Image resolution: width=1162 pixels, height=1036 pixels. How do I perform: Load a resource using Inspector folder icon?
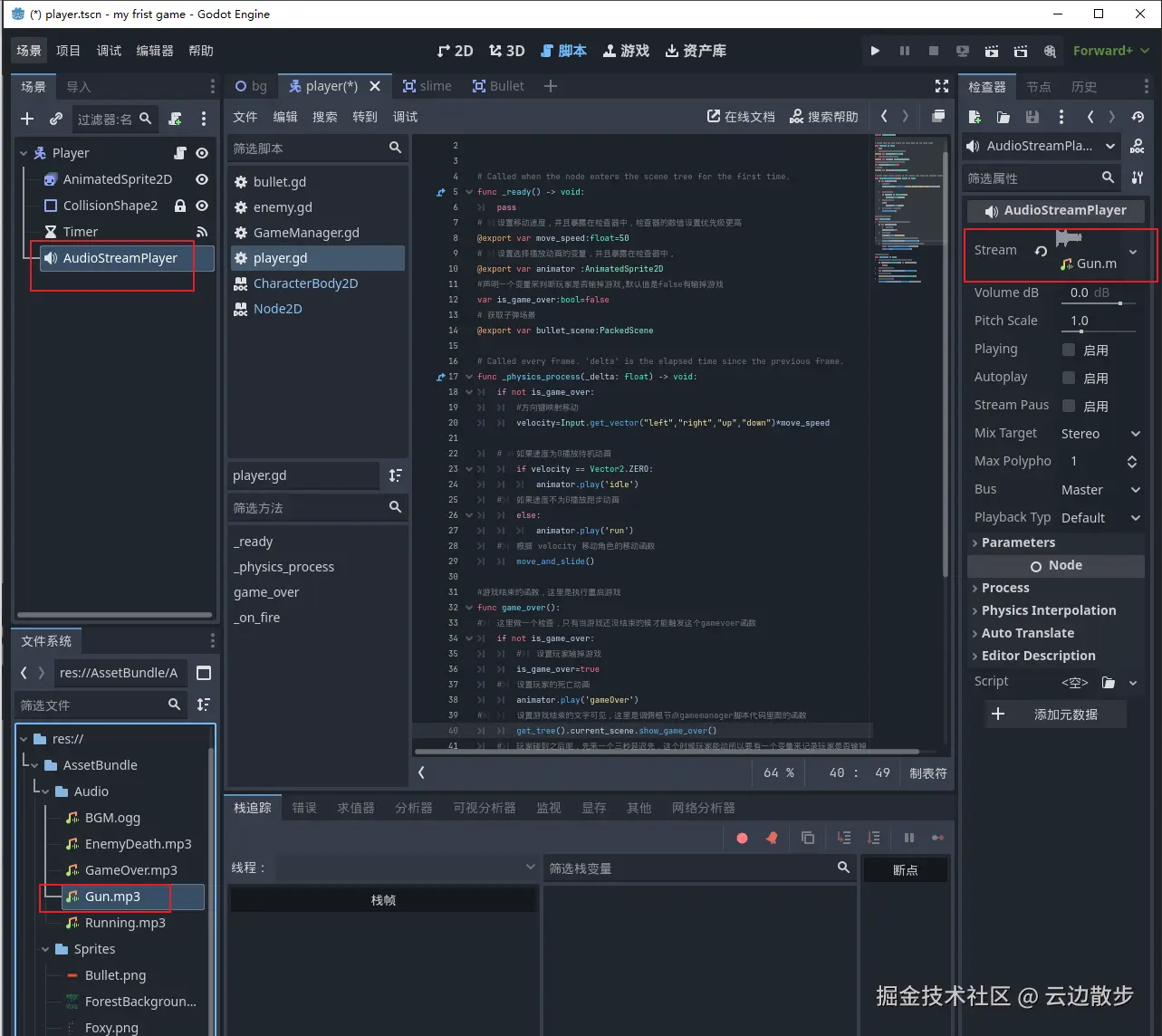pyautogui.click(x=1004, y=117)
